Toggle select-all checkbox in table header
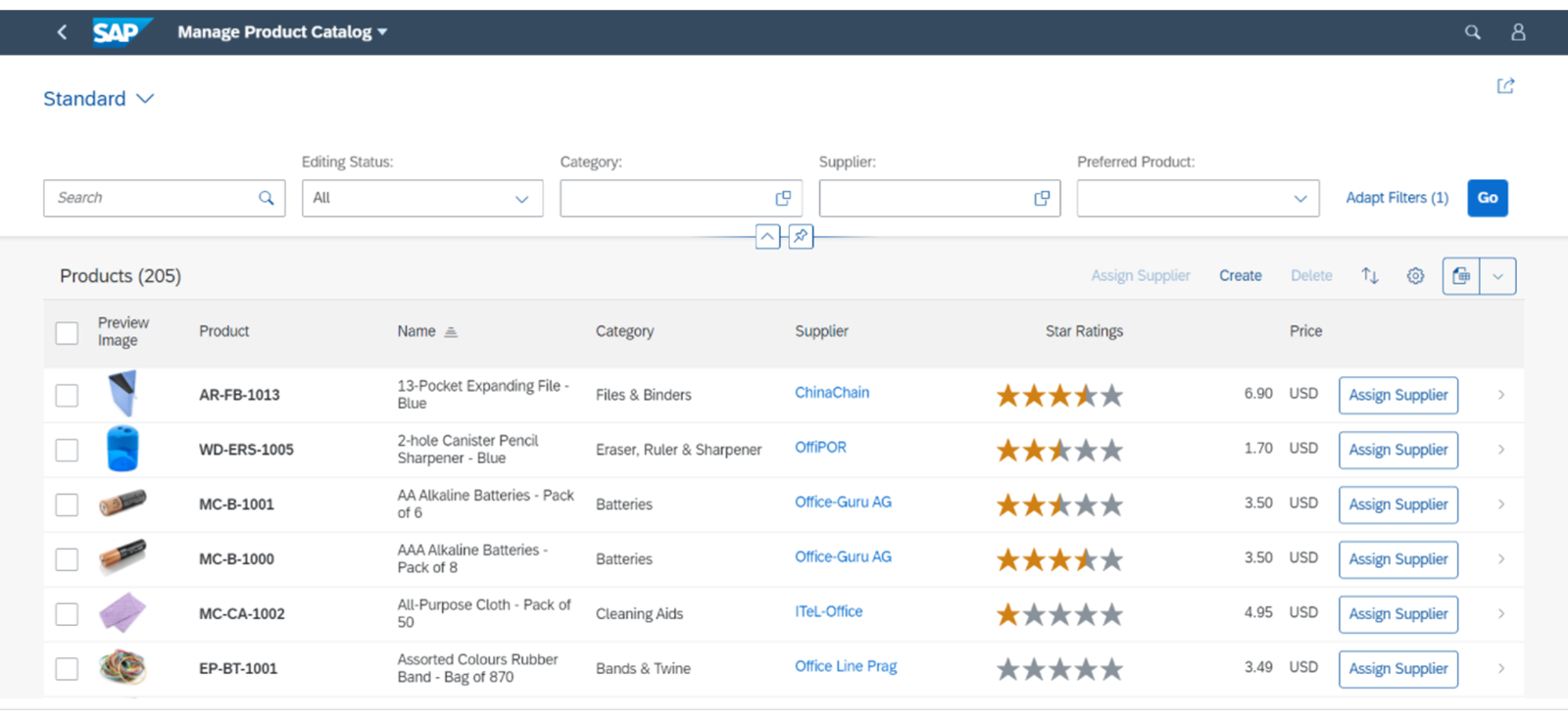The image size is (1568, 720). tap(67, 332)
